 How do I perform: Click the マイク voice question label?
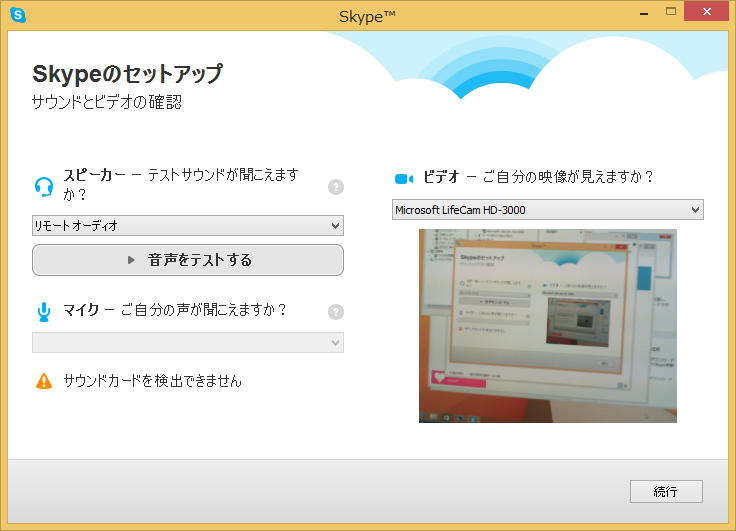175,310
